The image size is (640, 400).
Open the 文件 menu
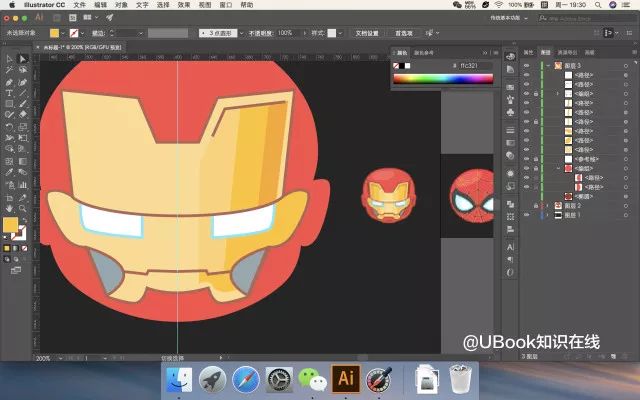(80, 5)
